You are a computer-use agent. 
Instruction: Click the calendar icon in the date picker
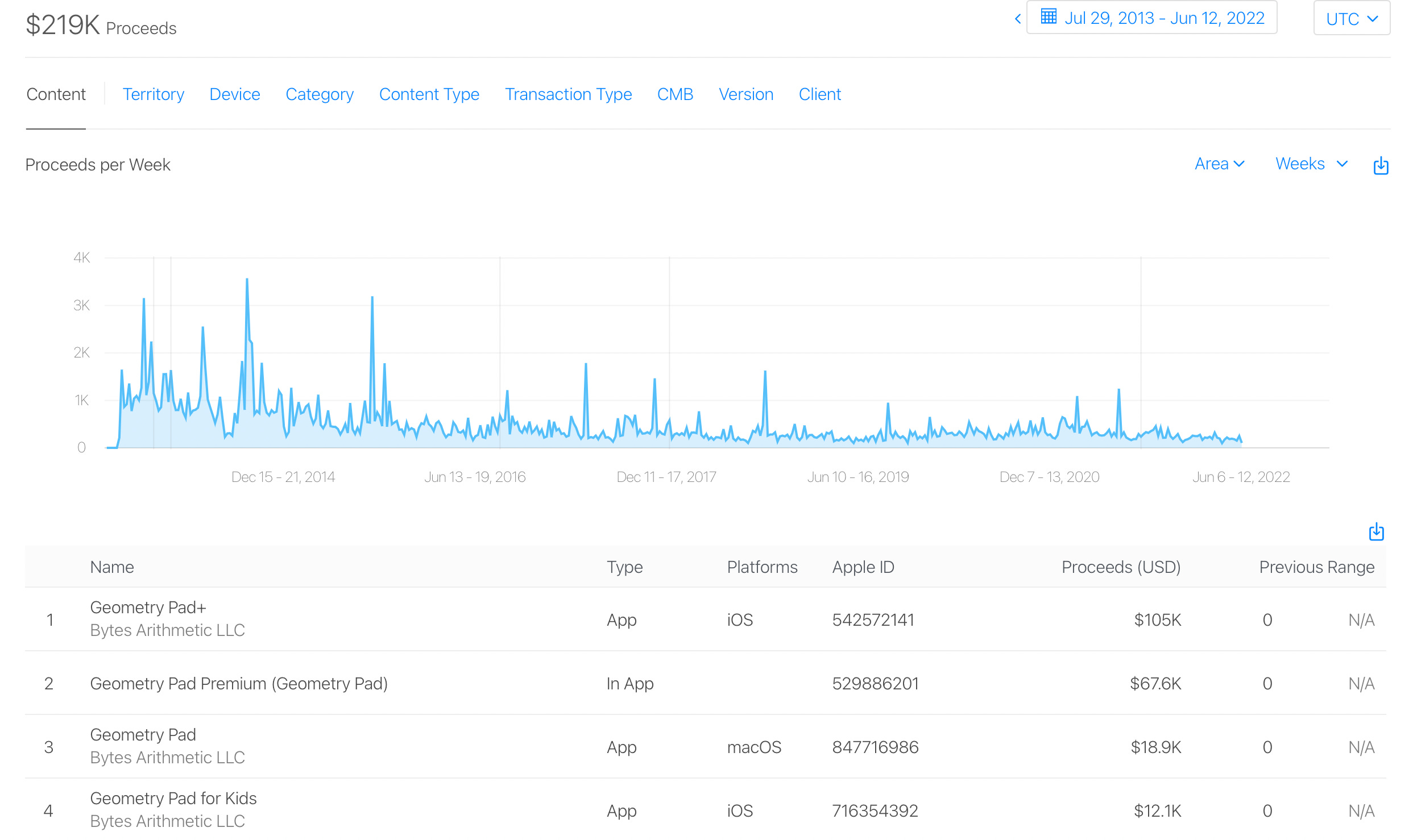click(x=1049, y=16)
